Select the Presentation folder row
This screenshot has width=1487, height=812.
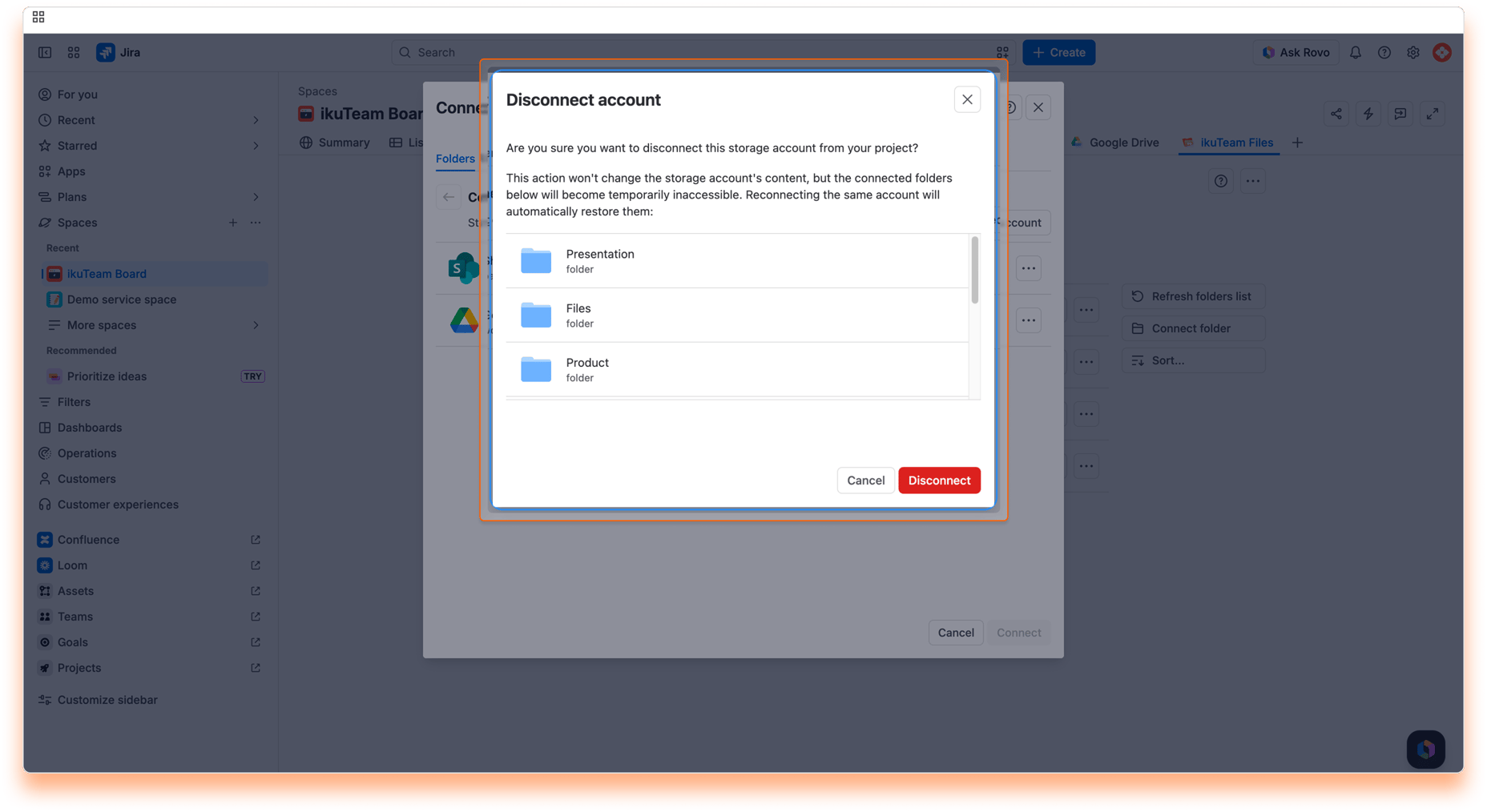point(737,261)
